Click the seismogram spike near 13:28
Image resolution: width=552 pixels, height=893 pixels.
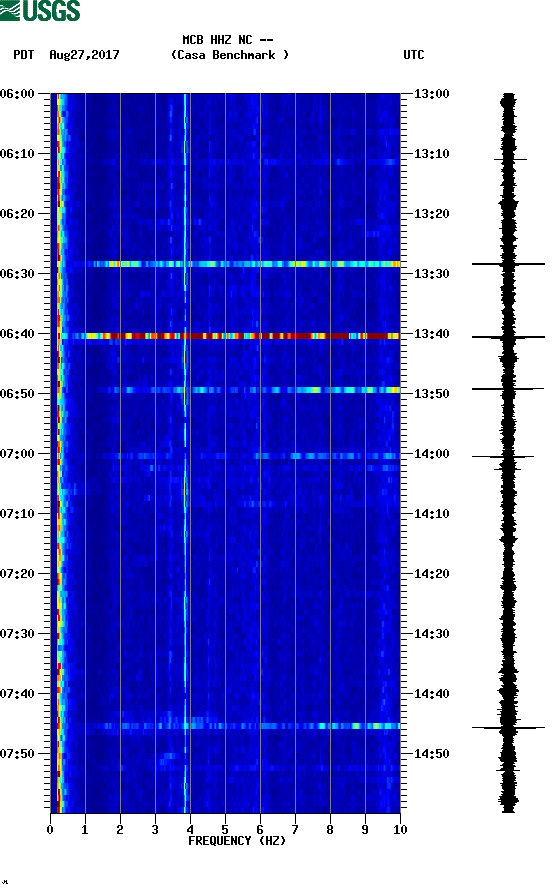click(508, 264)
